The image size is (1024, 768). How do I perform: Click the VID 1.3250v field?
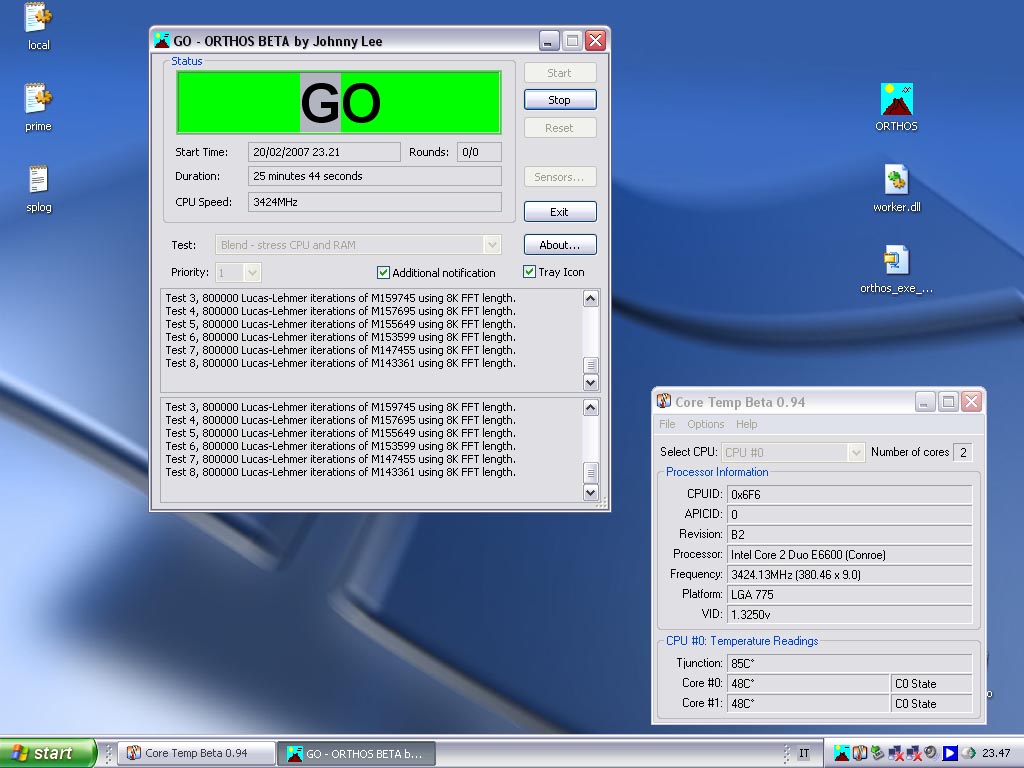click(849, 615)
